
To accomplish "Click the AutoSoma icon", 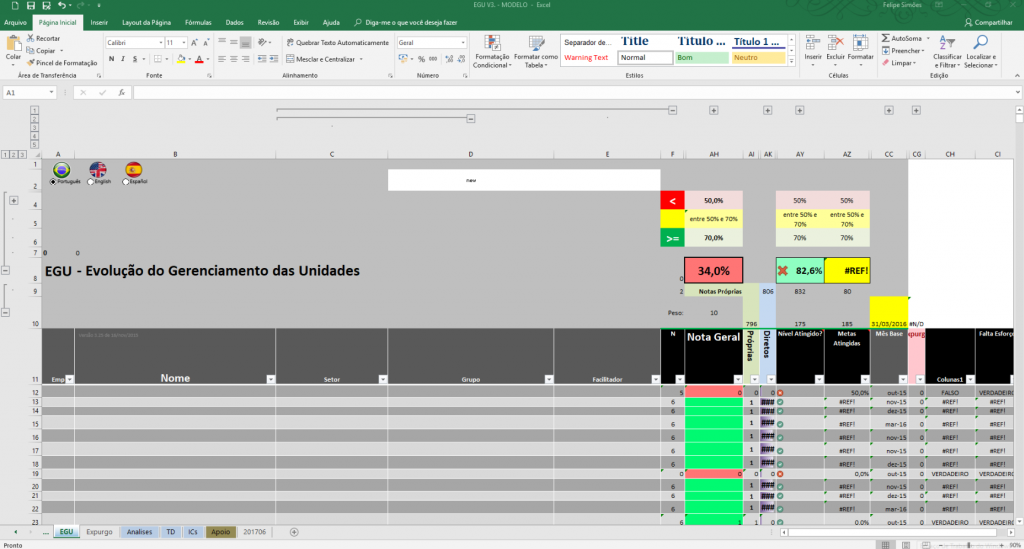I will coord(886,39).
